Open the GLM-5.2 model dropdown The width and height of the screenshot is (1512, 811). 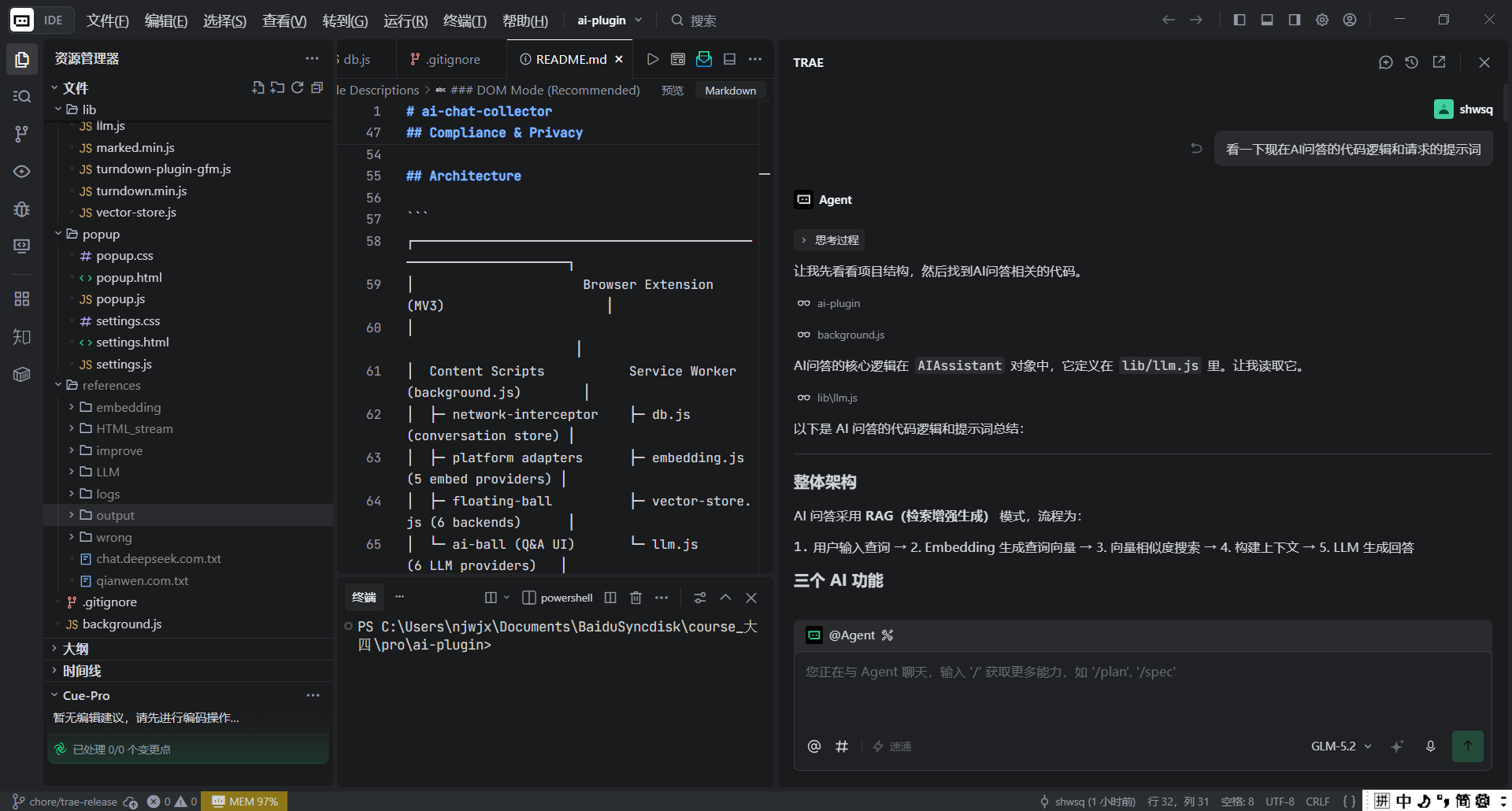(x=1341, y=746)
